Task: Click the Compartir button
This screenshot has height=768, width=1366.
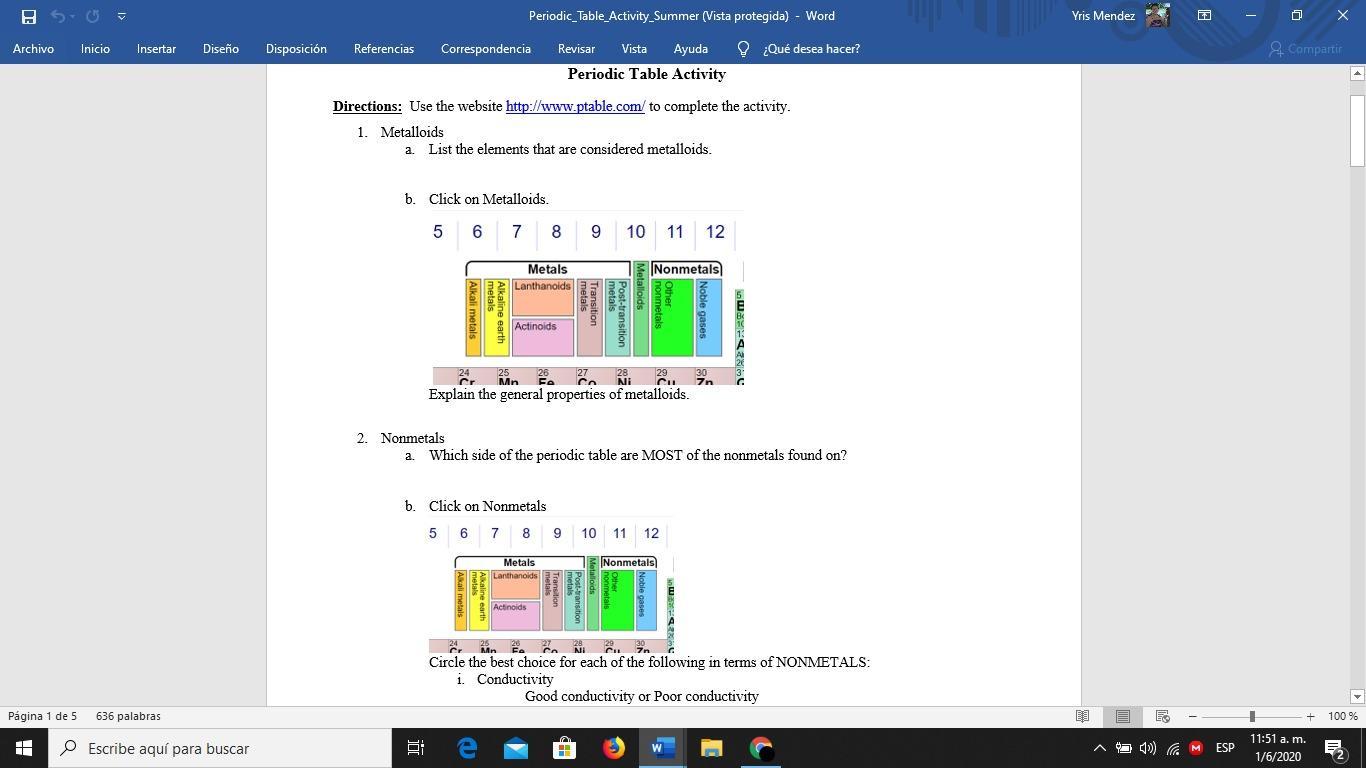Action: [1307, 49]
